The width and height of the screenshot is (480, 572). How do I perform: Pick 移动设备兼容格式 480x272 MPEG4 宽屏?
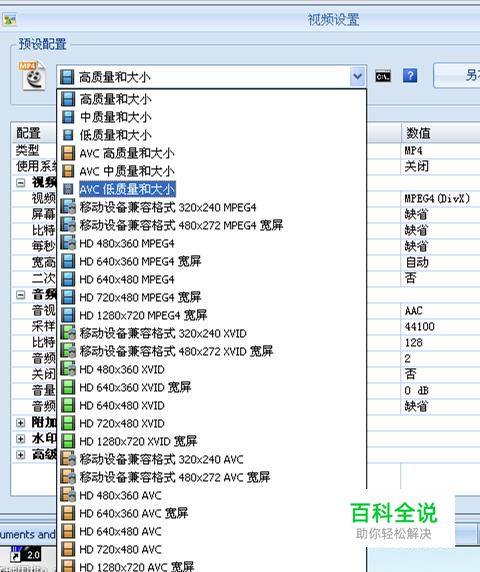tap(212, 225)
